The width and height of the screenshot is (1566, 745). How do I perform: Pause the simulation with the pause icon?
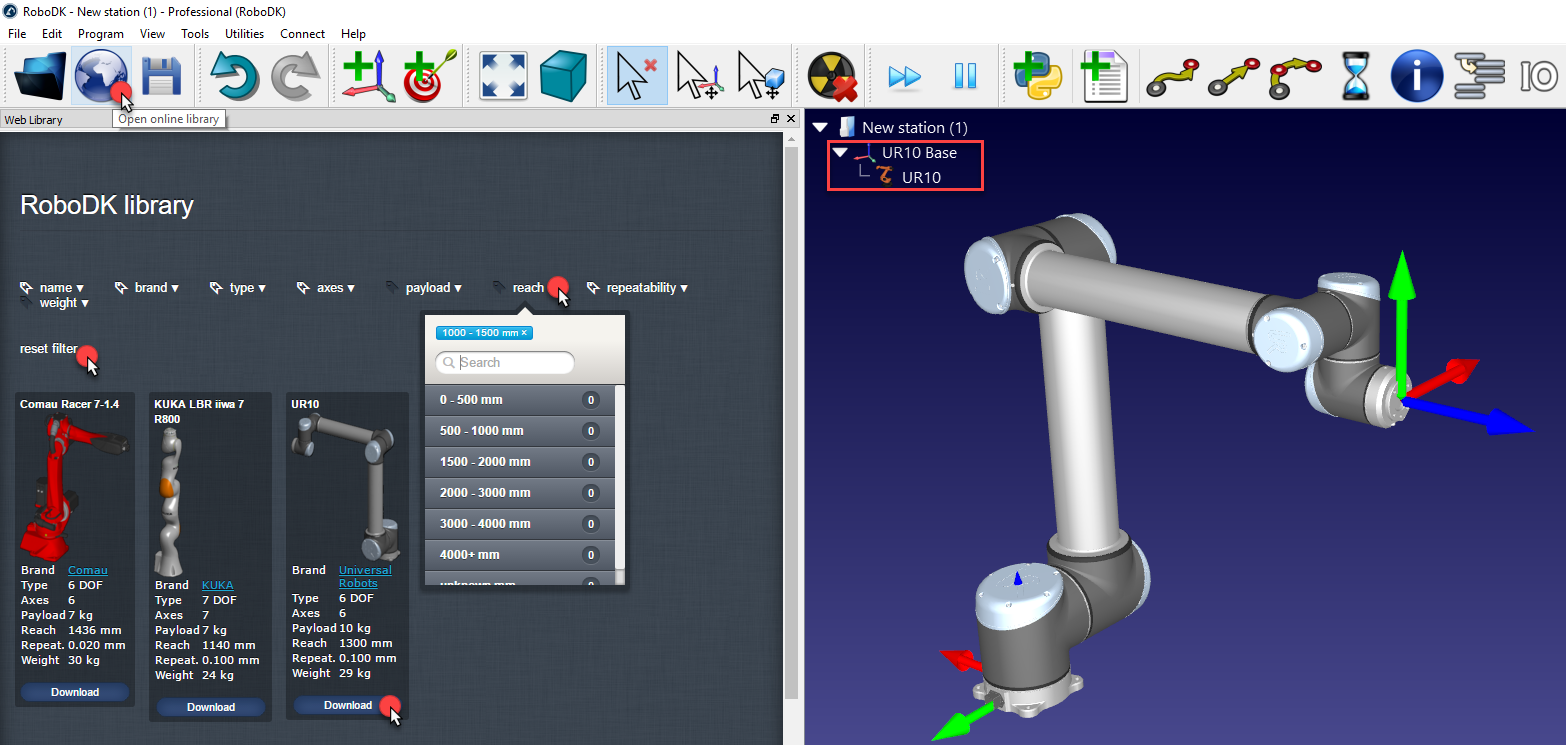[x=965, y=75]
